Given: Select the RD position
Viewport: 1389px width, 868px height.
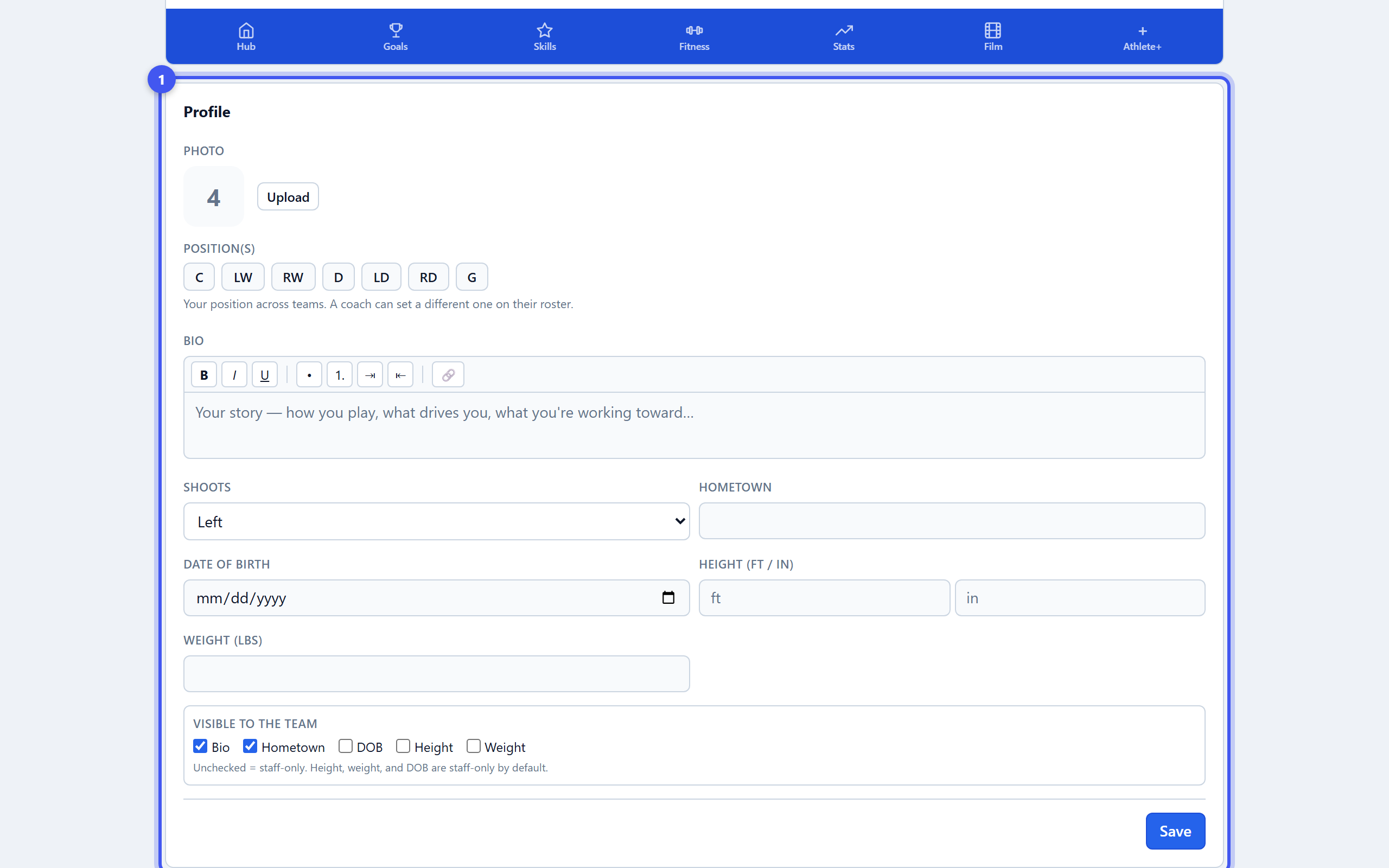Looking at the screenshot, I should tap(428, 277).
